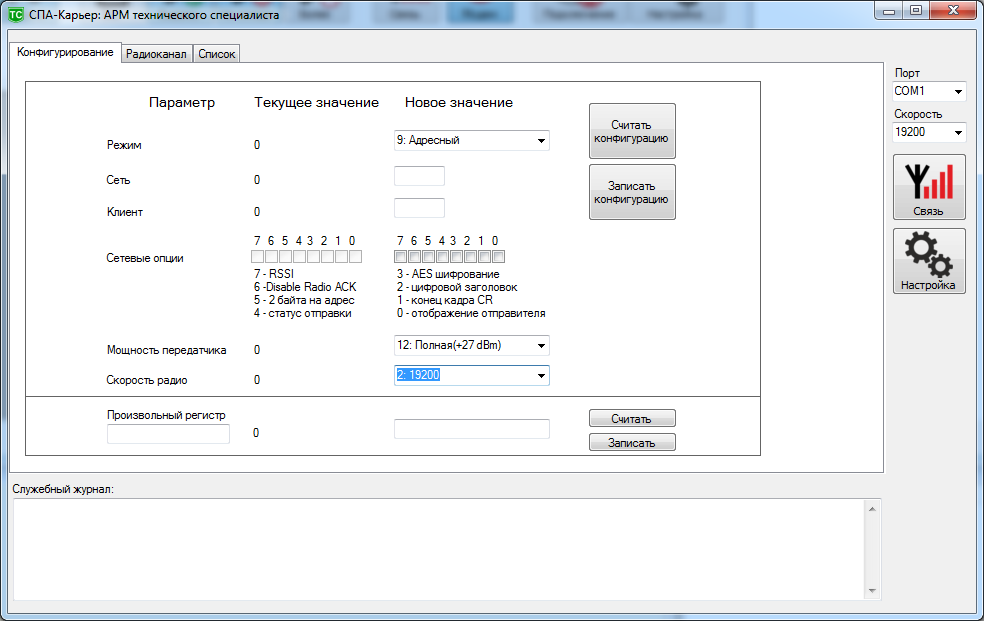Click the Сетевые опции label
984x621 pixels.
tap(145, 258)
